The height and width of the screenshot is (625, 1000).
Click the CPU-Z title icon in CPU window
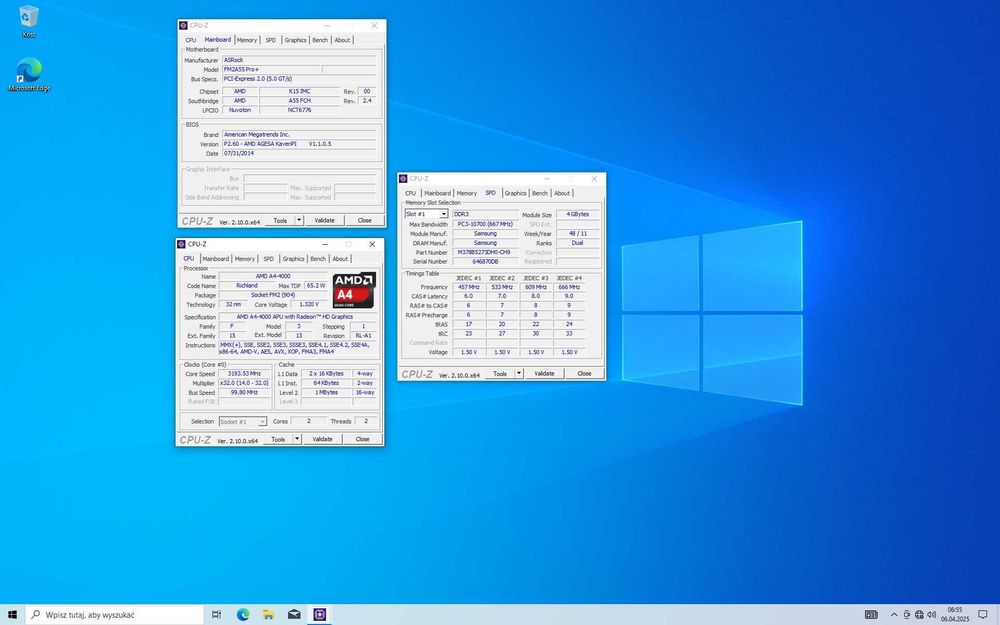point(181,244)
